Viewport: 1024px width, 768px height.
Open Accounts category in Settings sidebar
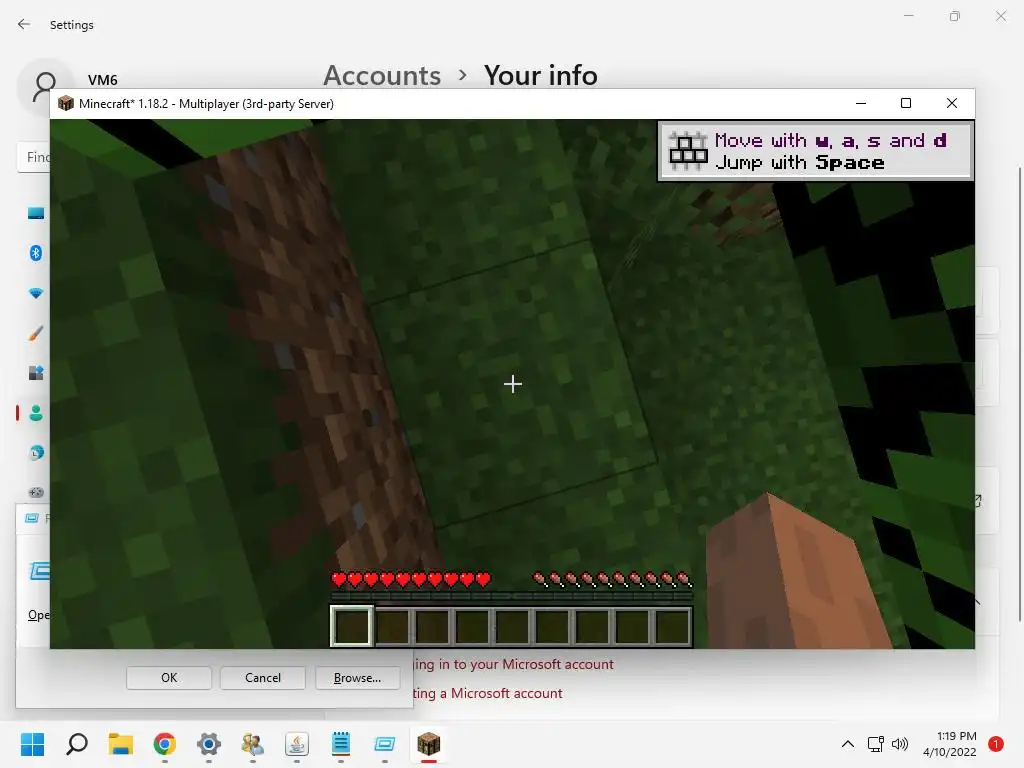(x=36, y=413)
